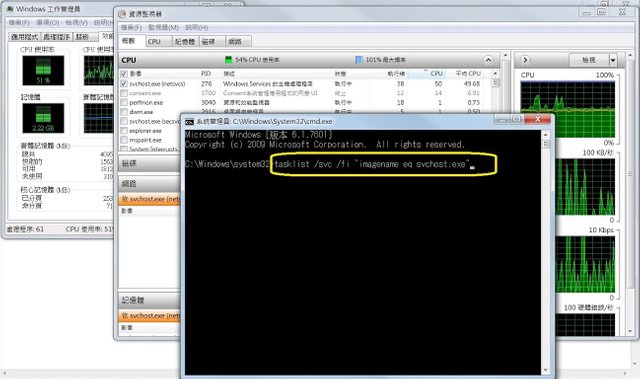The image size is (640, 379).
Task: Click the green 54% CPU usage indicator icon
Action: click(x=229, y=60)
